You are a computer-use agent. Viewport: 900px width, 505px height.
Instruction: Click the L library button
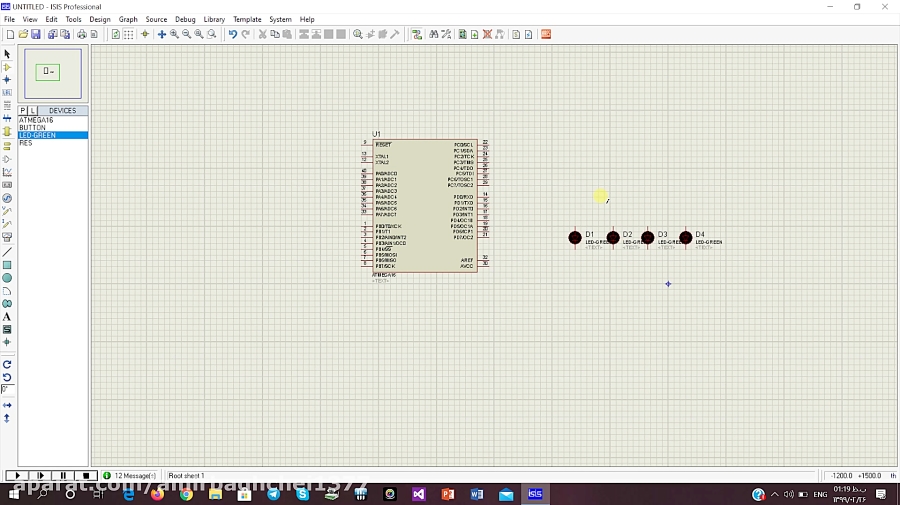(x=33, y=111)
